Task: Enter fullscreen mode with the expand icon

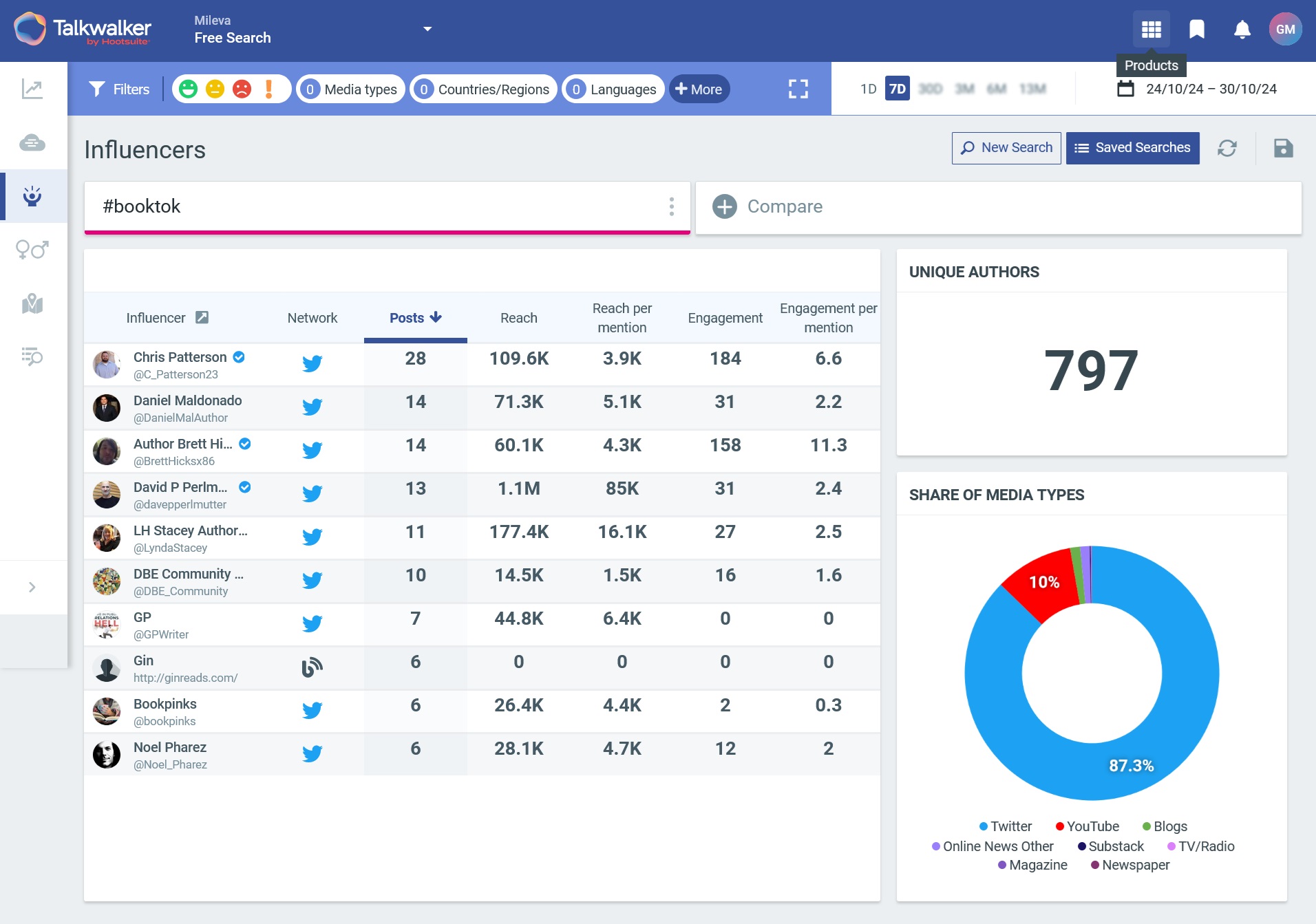Action: [x=798, y=89]
